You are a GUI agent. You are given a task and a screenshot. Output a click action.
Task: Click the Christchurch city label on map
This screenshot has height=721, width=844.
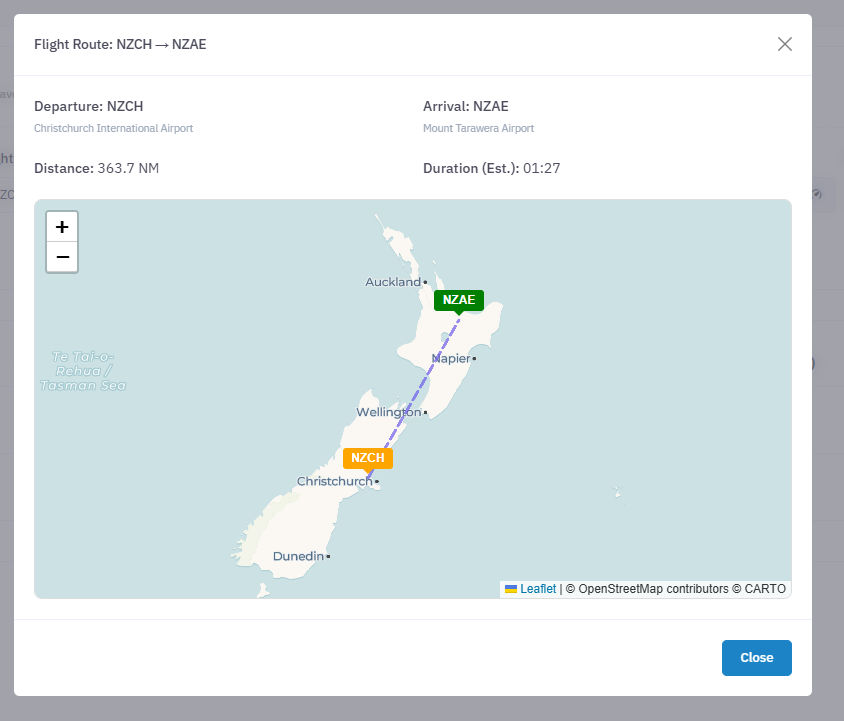point(335,481)
